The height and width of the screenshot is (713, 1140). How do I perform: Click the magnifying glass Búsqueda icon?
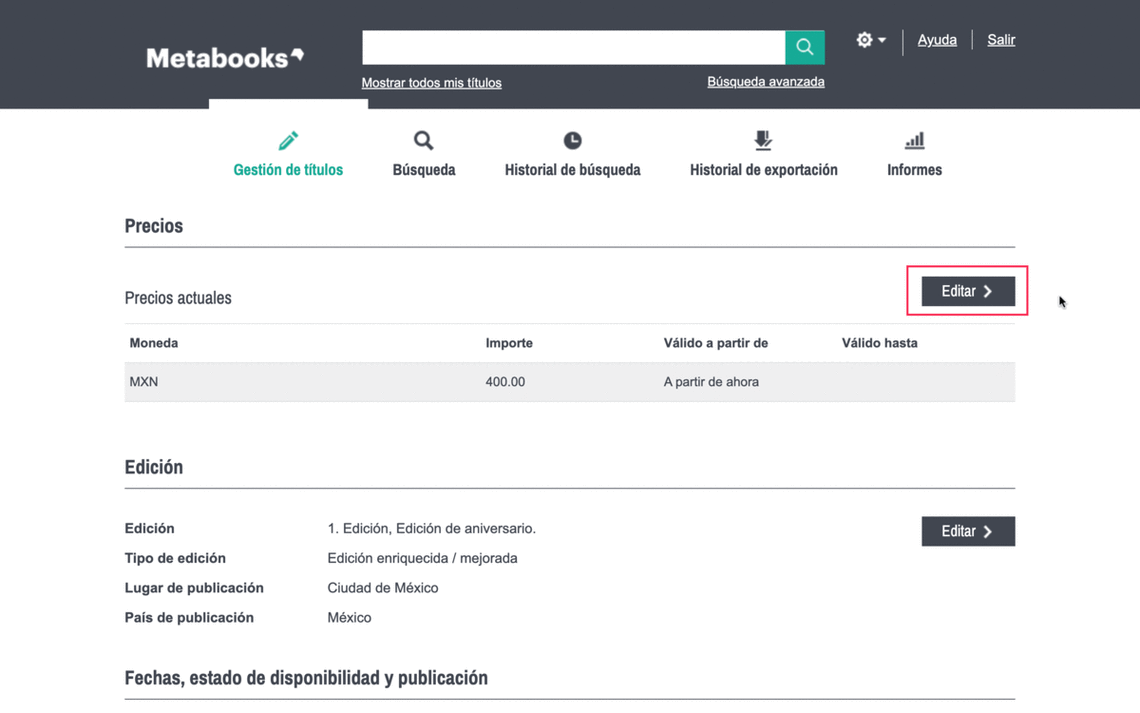pyautogui.click(x=423, y=141)
